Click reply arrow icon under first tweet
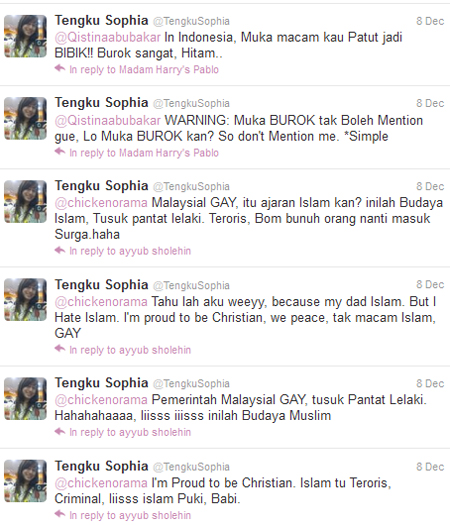 tap(60, 69)
